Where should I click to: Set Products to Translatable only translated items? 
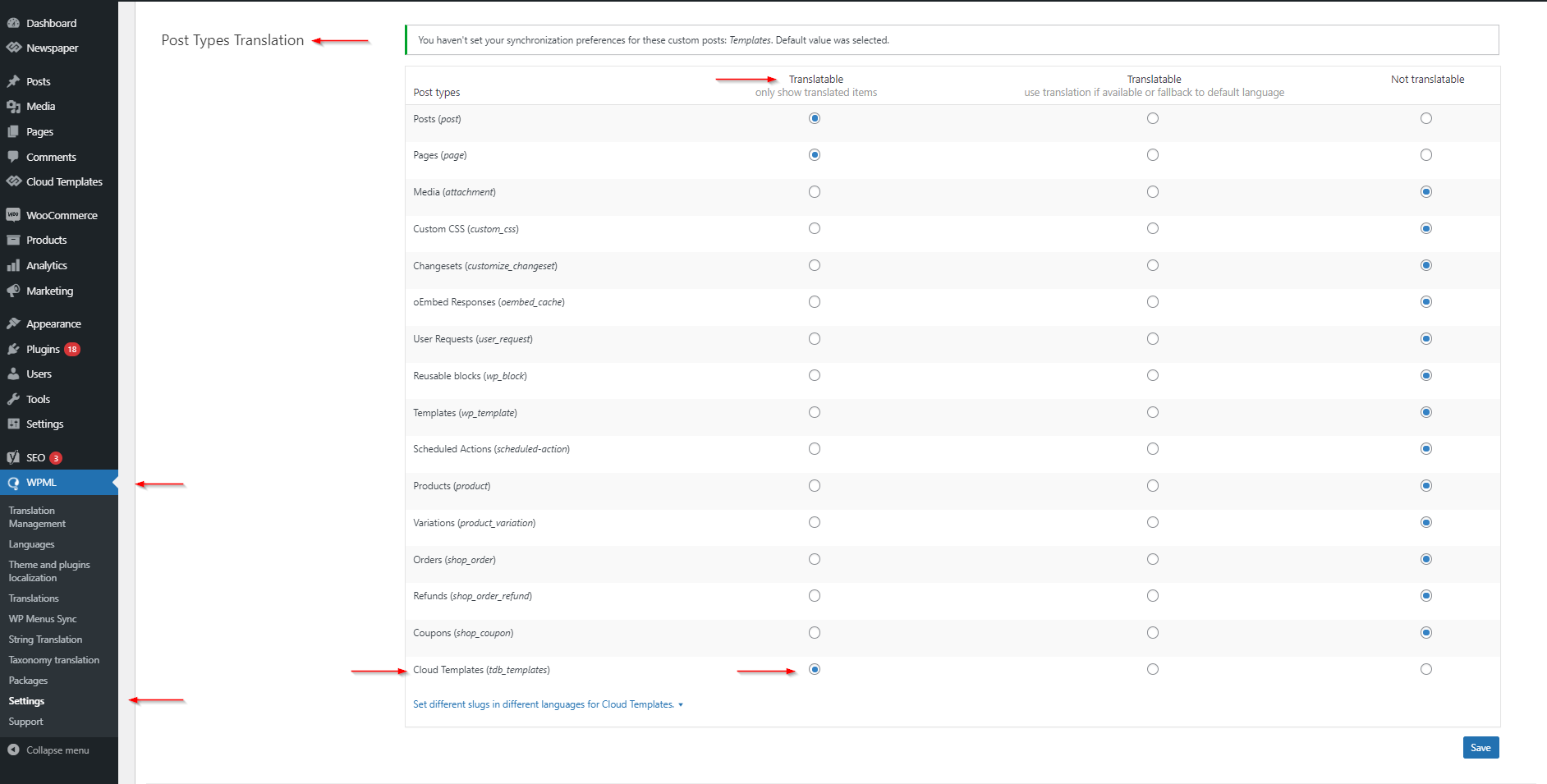click(815, 485)
